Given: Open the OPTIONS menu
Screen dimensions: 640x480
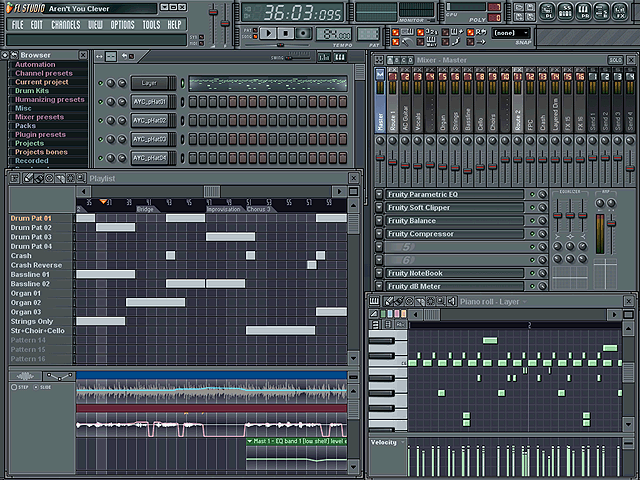Looking at the screenshot, I should (122, 25).
